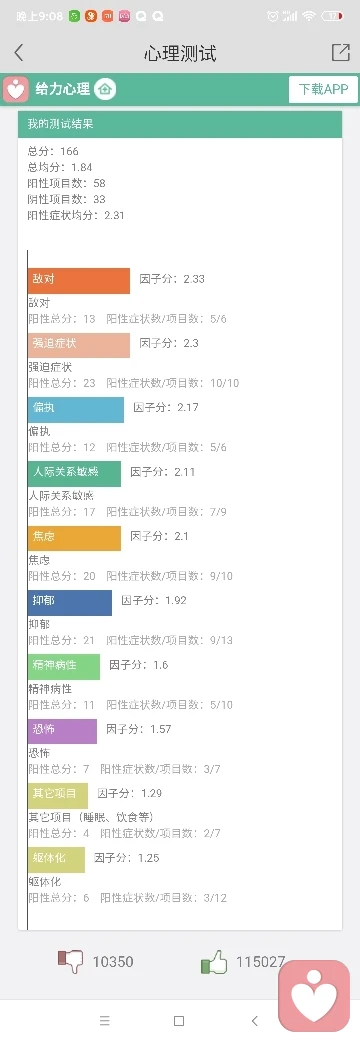Tap the Android recent apps menu icon
Image resolution: width=360 pixels, height=1042 pixels.
point(104,1021)
